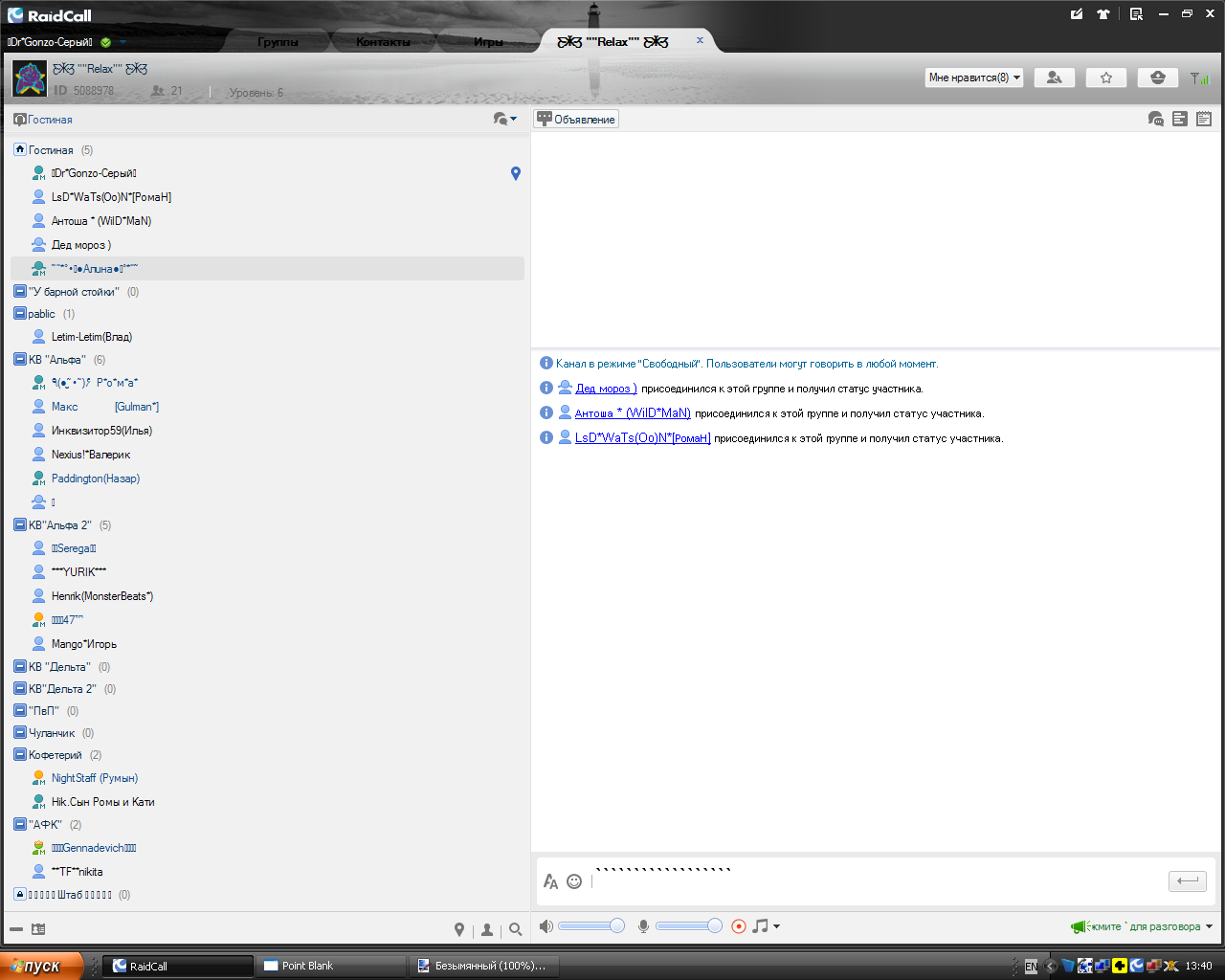Click the Объявление announcement button
Screen dimensions: 1225x980
pyautogui.click(x=576, y=119)
